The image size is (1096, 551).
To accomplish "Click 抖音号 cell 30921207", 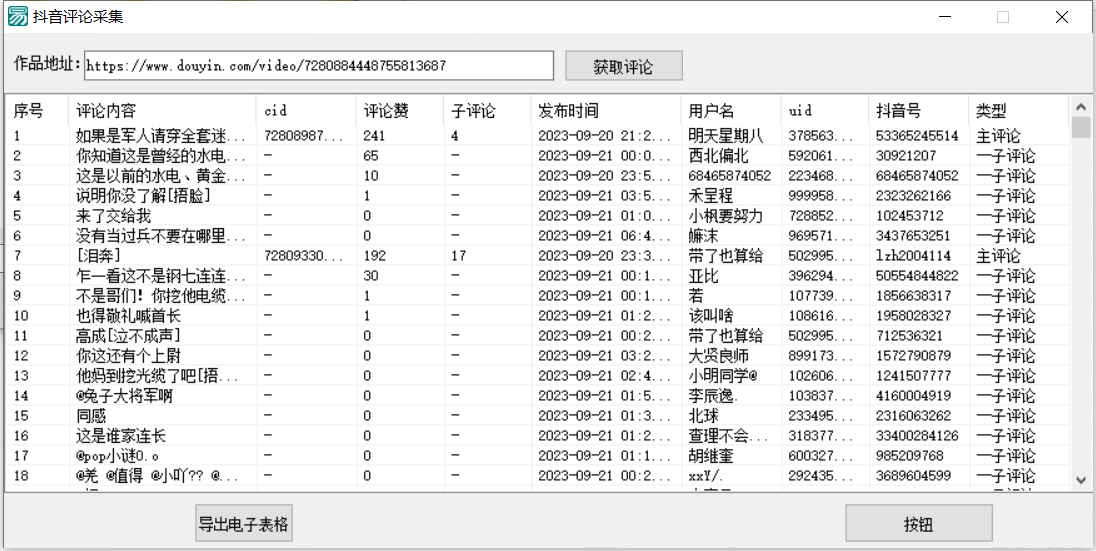I will coord(906,156).
